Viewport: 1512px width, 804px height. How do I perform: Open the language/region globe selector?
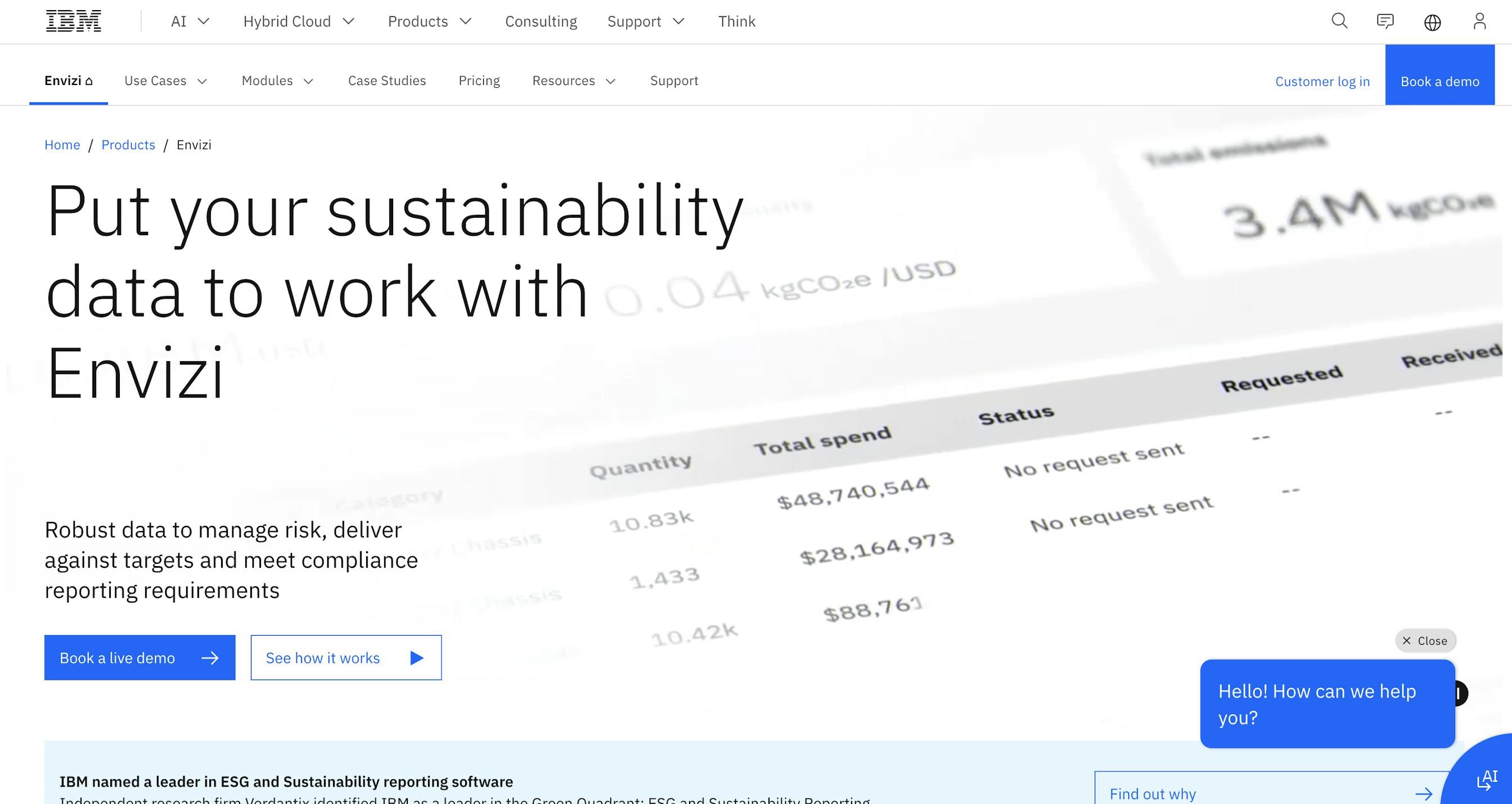[x=1432, y=23]
